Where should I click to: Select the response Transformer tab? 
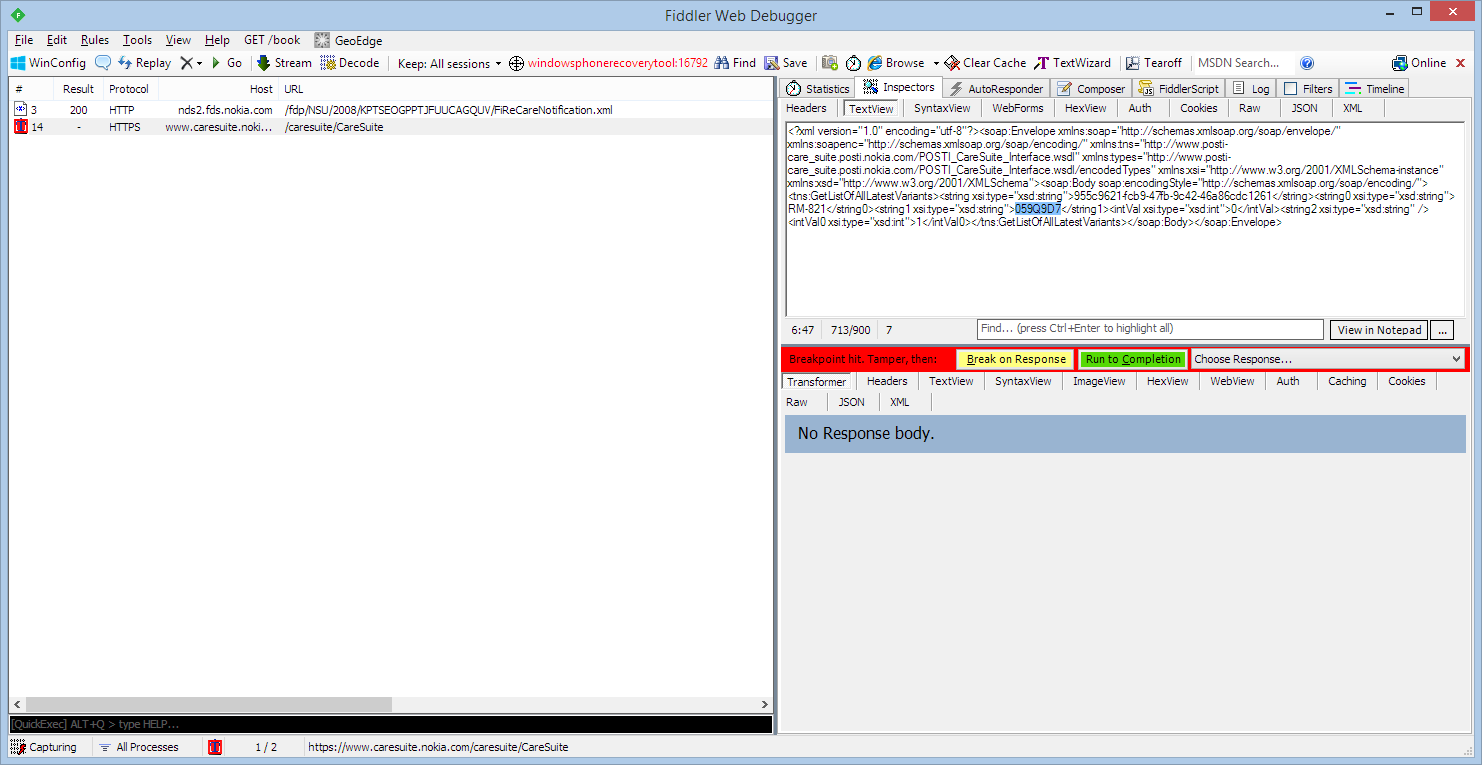tap(816, 381)
